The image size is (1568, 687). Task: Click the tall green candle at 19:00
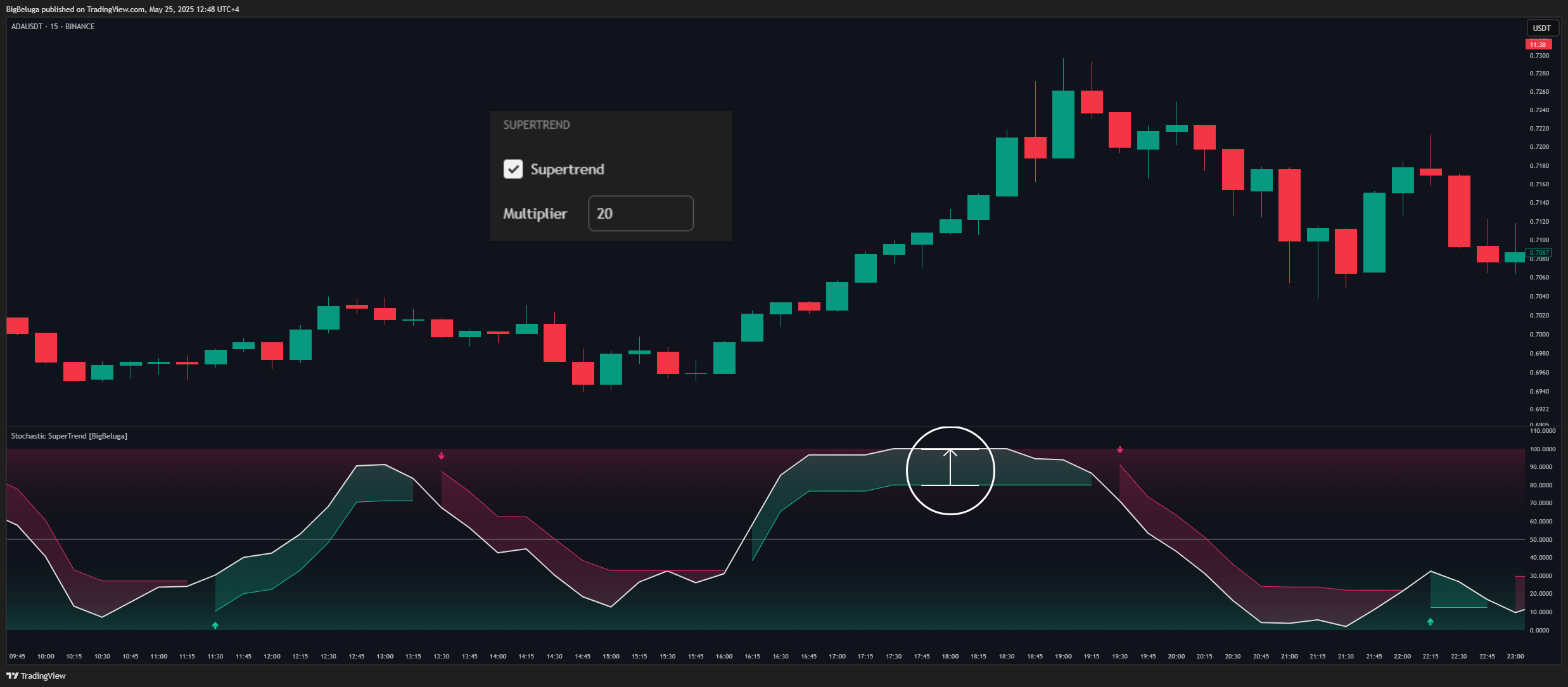pos(1064,124)
